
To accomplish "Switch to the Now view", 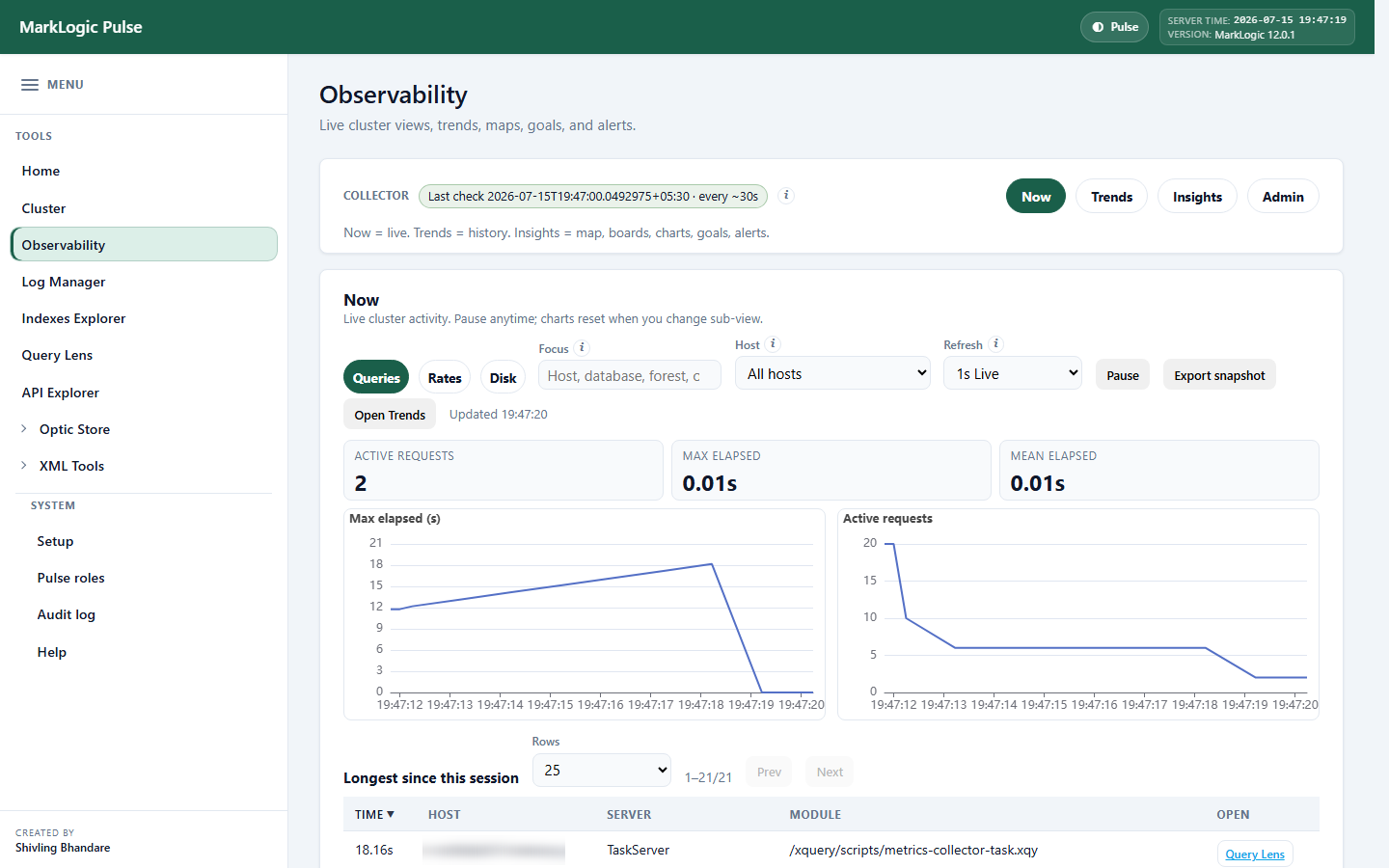I will 1036,197.
